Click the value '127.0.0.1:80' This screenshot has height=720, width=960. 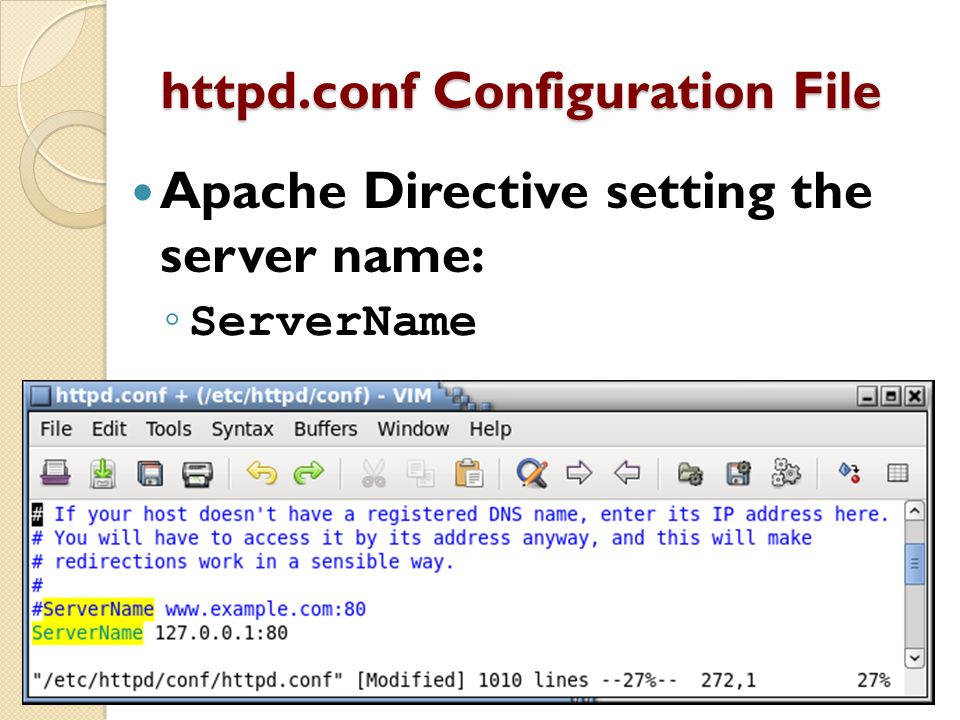pyautogui.click(x=221, y=633)
